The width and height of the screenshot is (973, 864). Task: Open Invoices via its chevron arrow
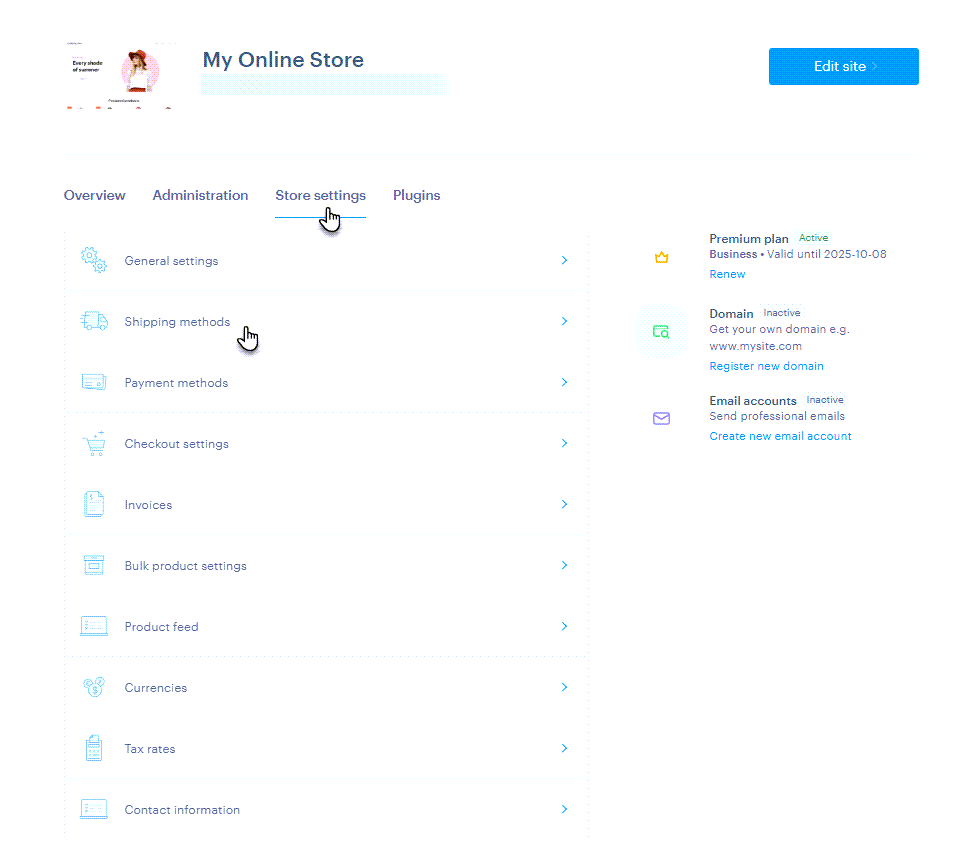[564, 504]
